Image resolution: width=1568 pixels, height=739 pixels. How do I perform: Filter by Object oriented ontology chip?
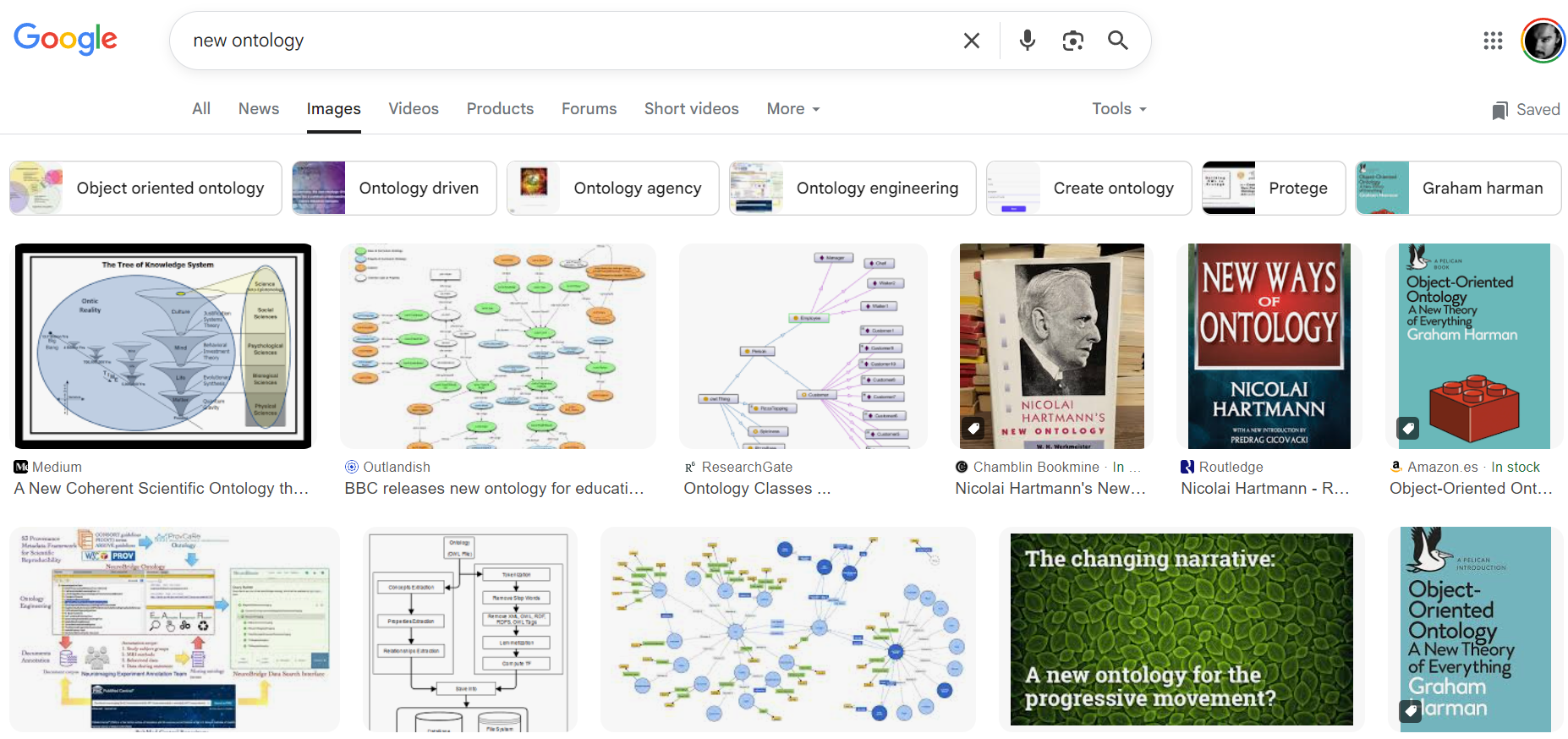point(145,188)
